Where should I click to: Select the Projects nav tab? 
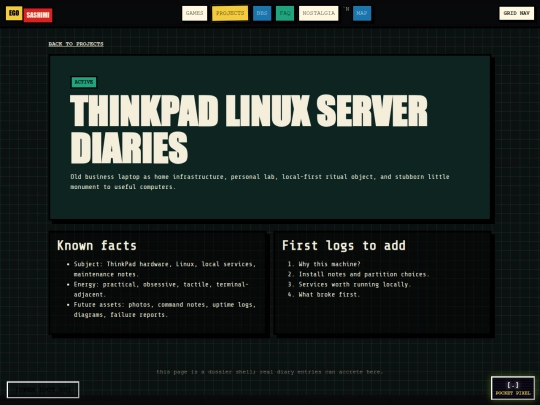(x=230, y=13)
